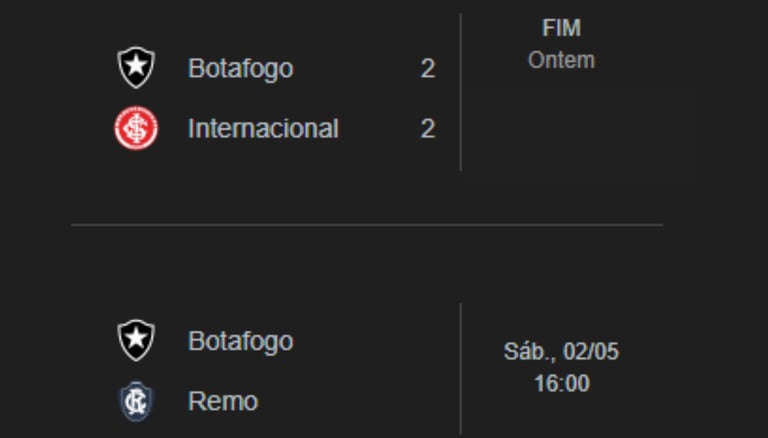Click the 16:00 kickoff time
This screenshot has width=768, height=438.
pyautogui.click(x=561, y=383)
